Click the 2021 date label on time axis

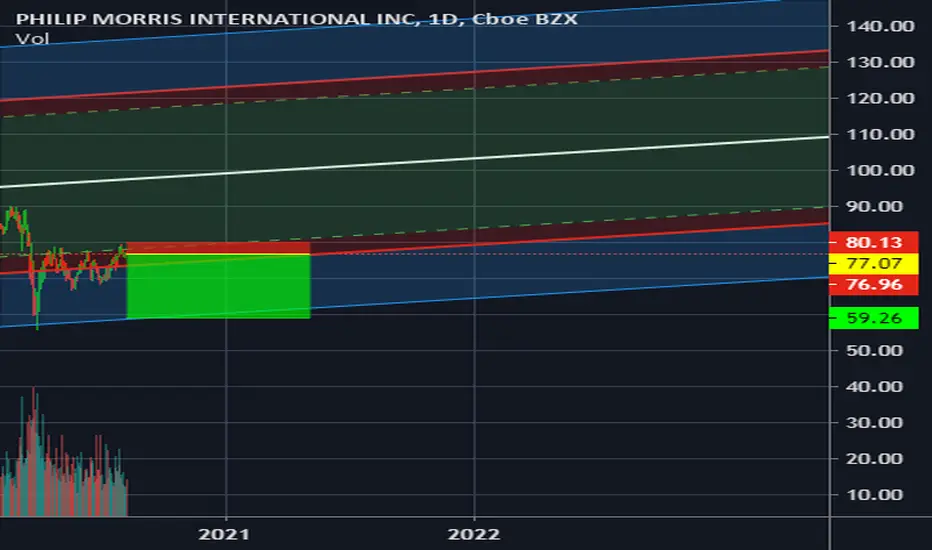coord(224,534)
